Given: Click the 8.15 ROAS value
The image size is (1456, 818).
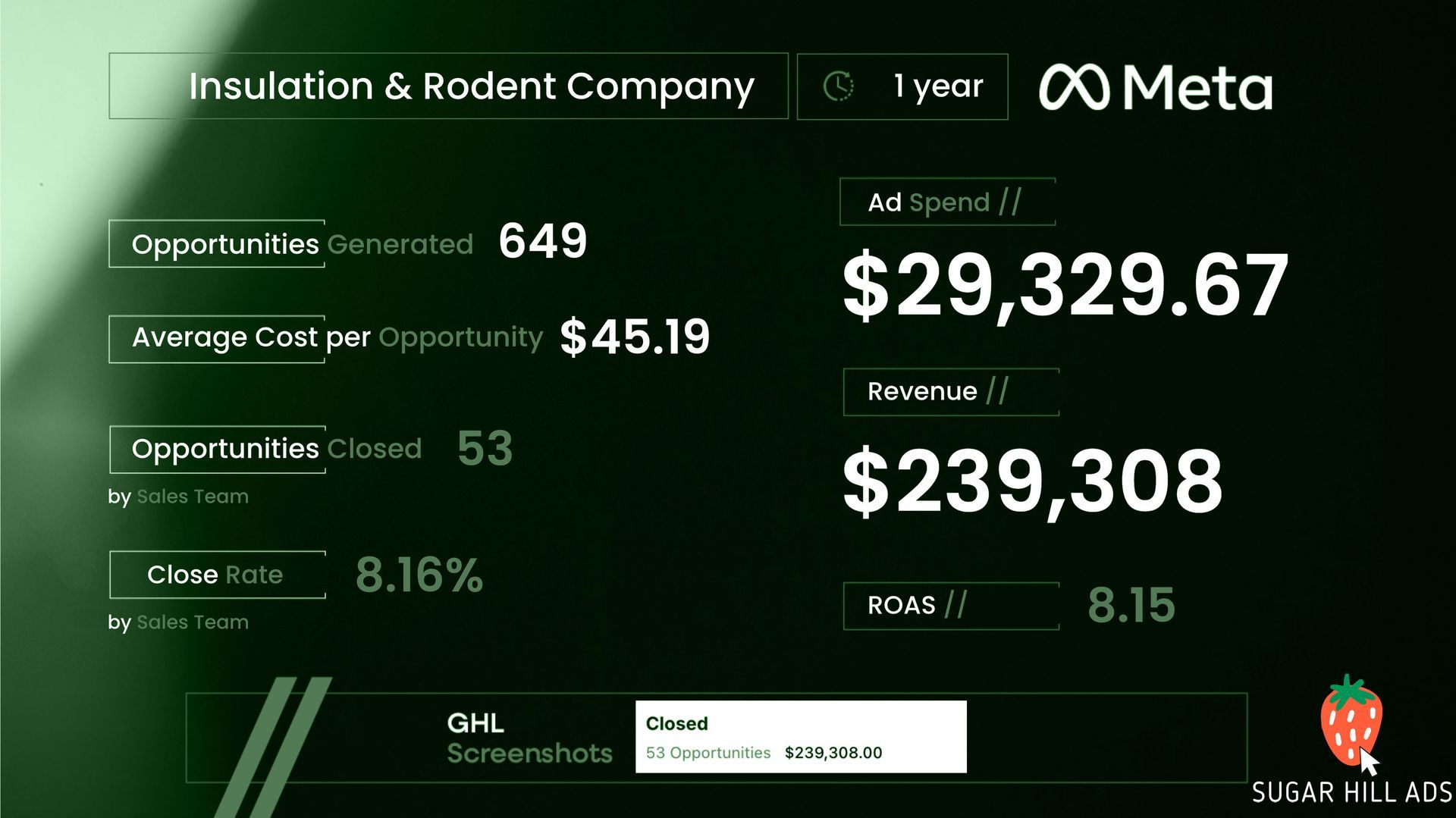Looking at the screenshot, I should click(x=1131, y=605).
